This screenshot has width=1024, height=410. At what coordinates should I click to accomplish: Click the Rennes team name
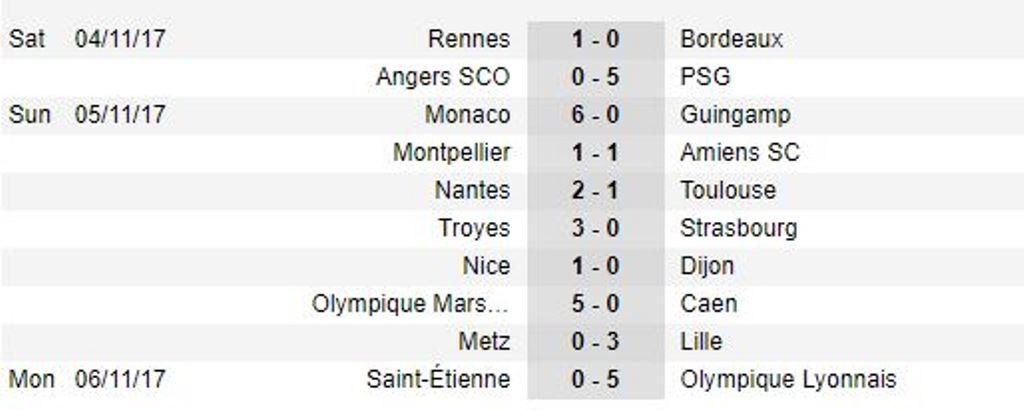(x=468, y=40)
